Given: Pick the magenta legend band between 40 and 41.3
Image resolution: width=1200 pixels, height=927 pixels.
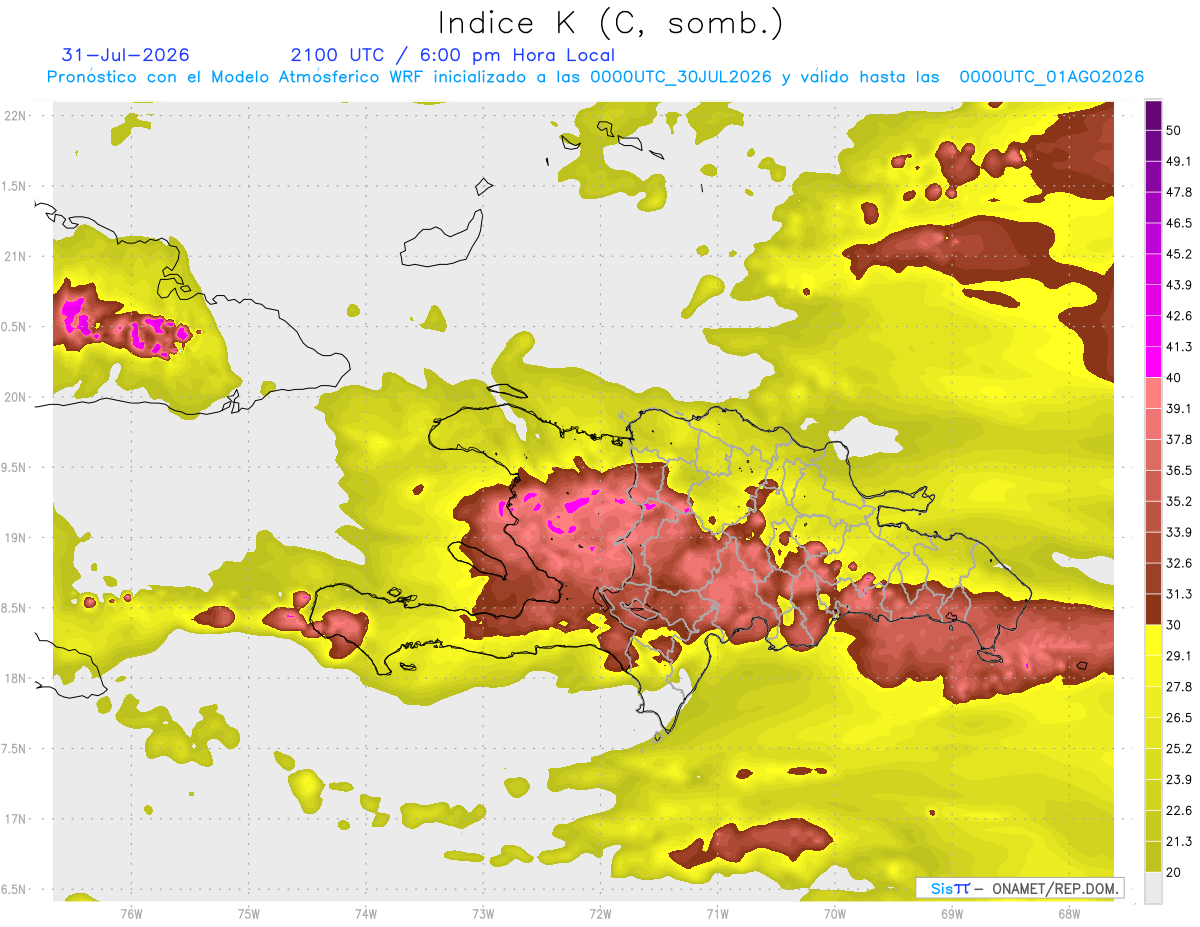Looking at the screenshot, I should 1153,362.
